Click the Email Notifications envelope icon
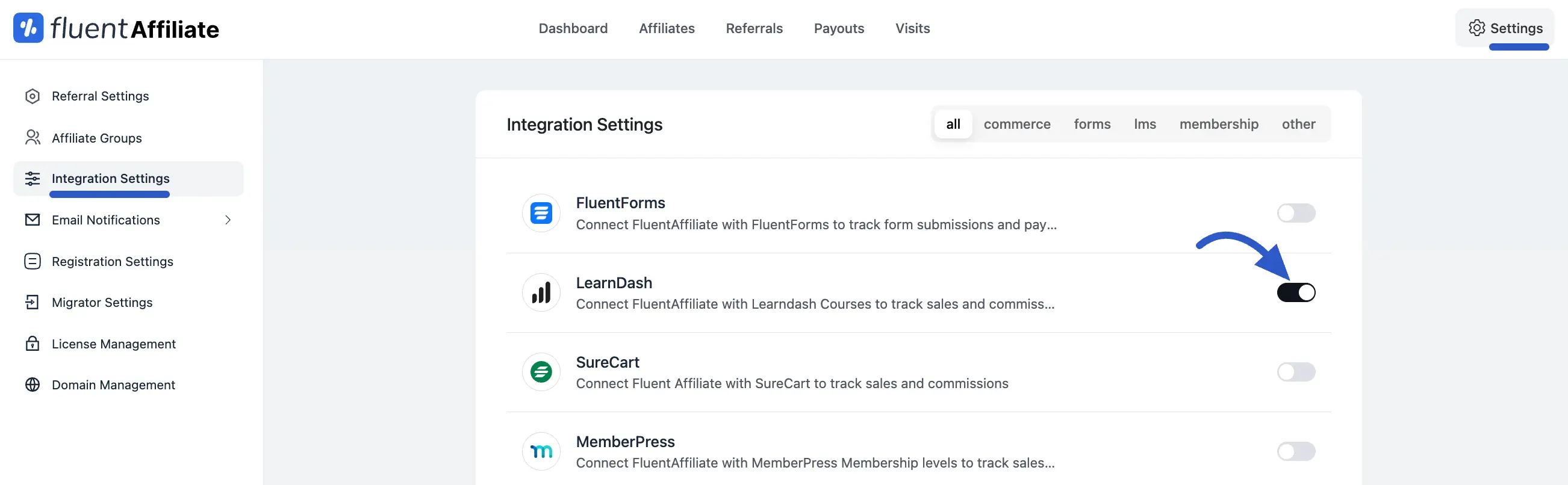The image size is (1568, 485). point(33,220)
